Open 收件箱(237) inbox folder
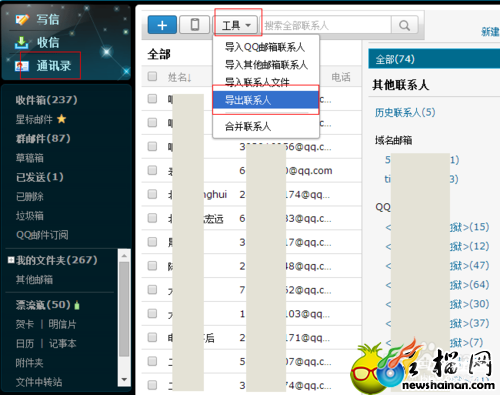 coord(46,100)
